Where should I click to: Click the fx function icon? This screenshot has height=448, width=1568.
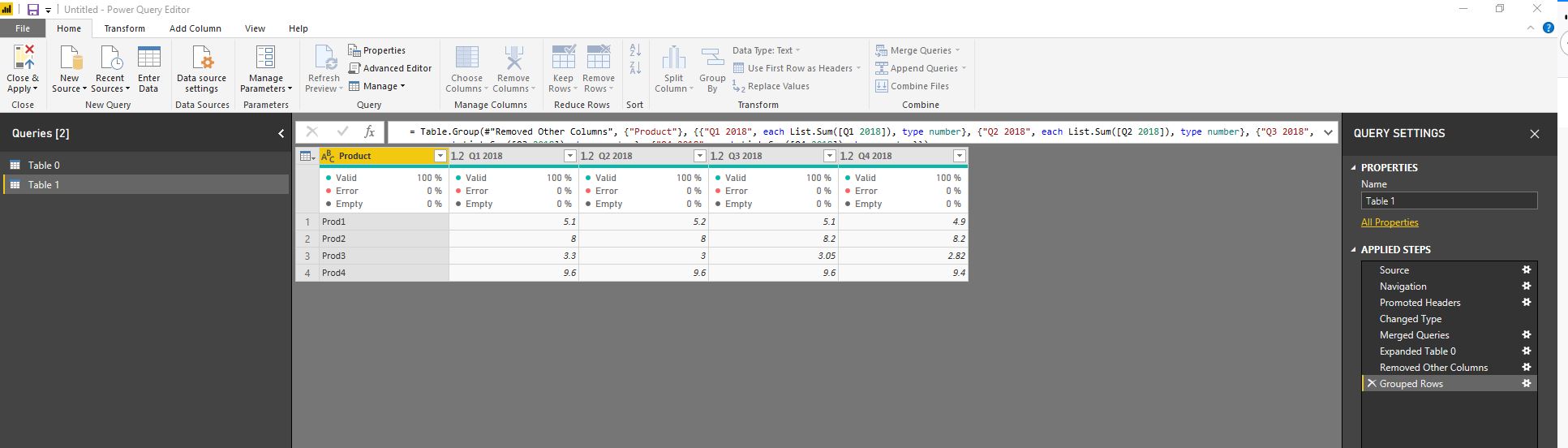tap(369, 131)
